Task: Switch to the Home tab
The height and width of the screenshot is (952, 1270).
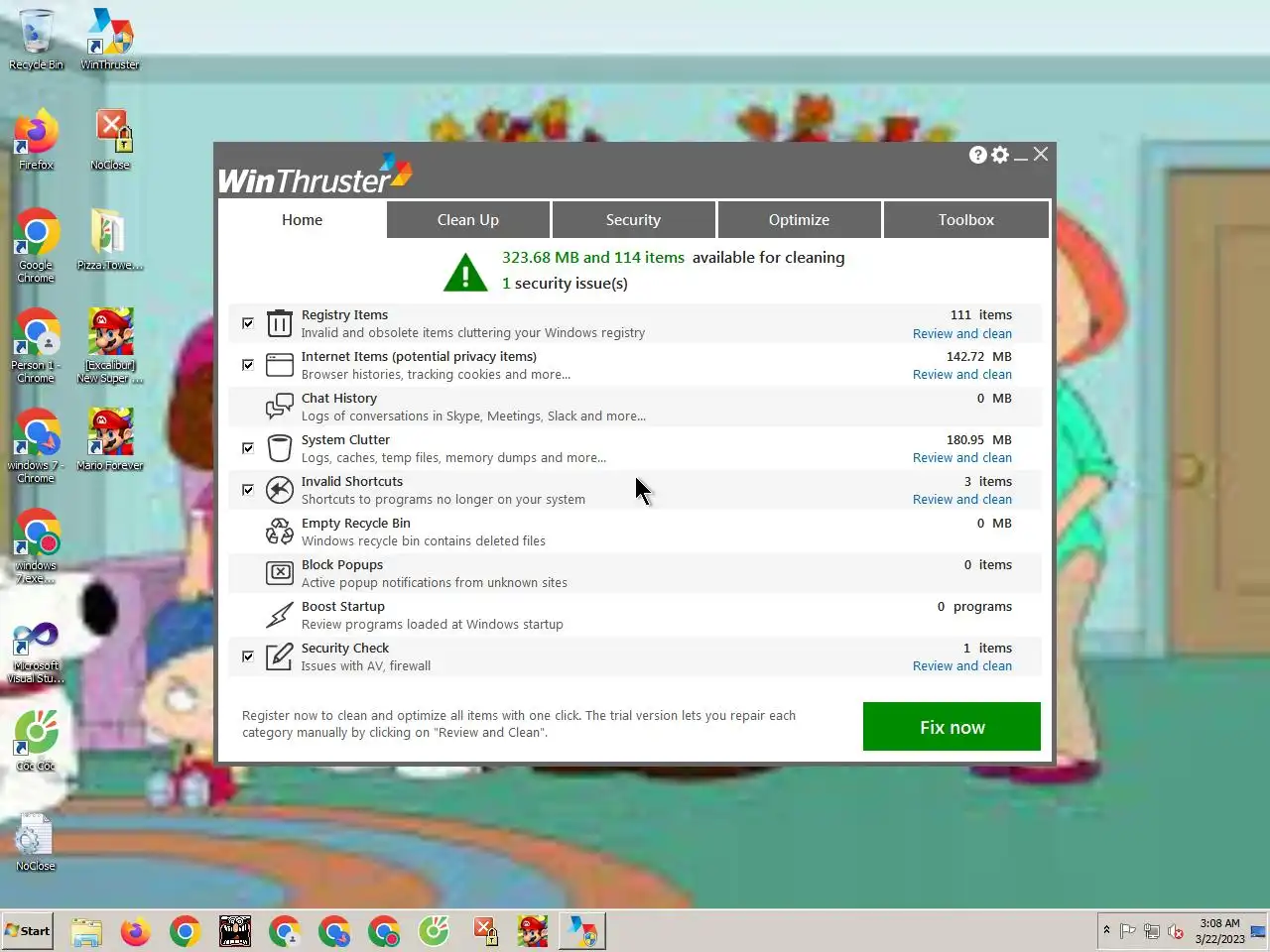Action: tap(302, 220)
